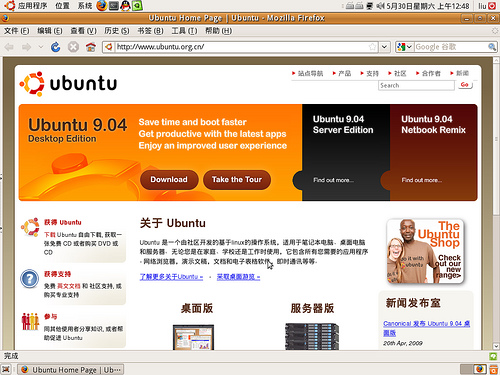Click the green status bar icon
The width and height of the screenshot is (500, 375).
(493, 356)
